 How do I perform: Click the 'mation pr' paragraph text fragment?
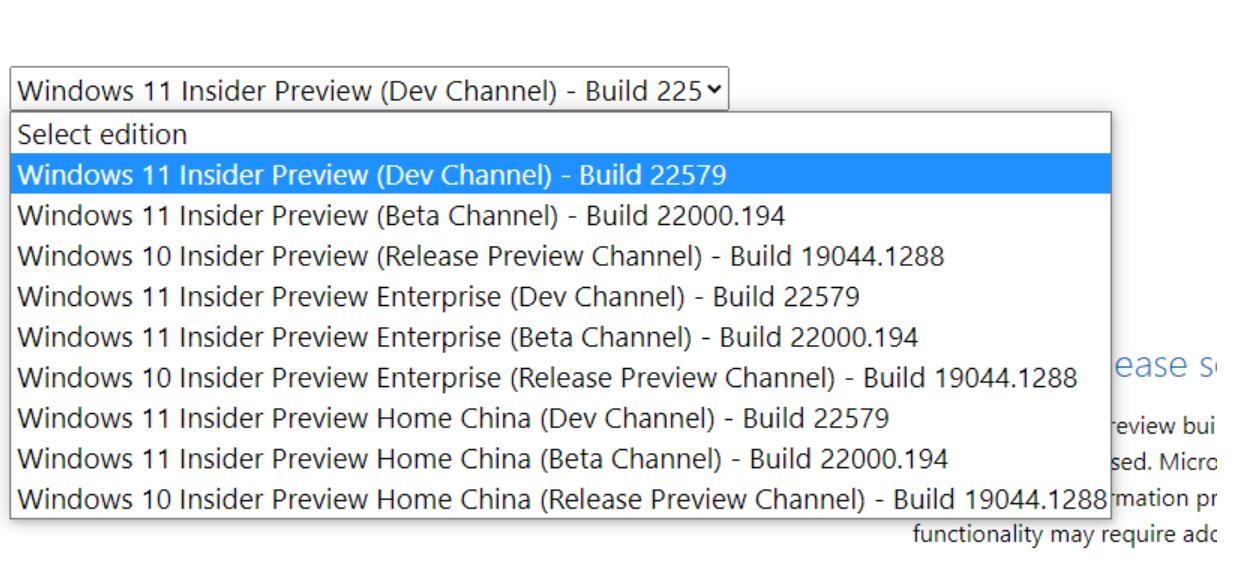tap(1164, 498)
